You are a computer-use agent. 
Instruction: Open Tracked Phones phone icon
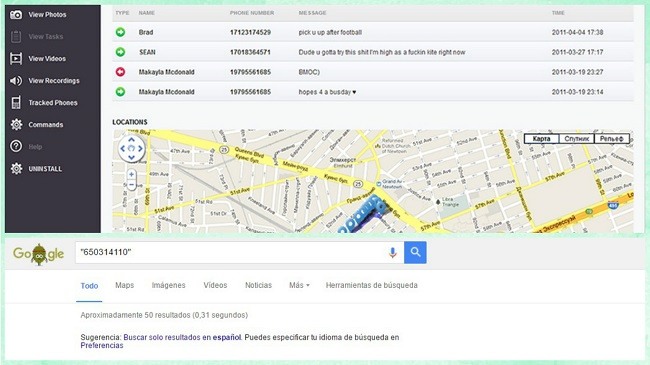tap(16, 102)
